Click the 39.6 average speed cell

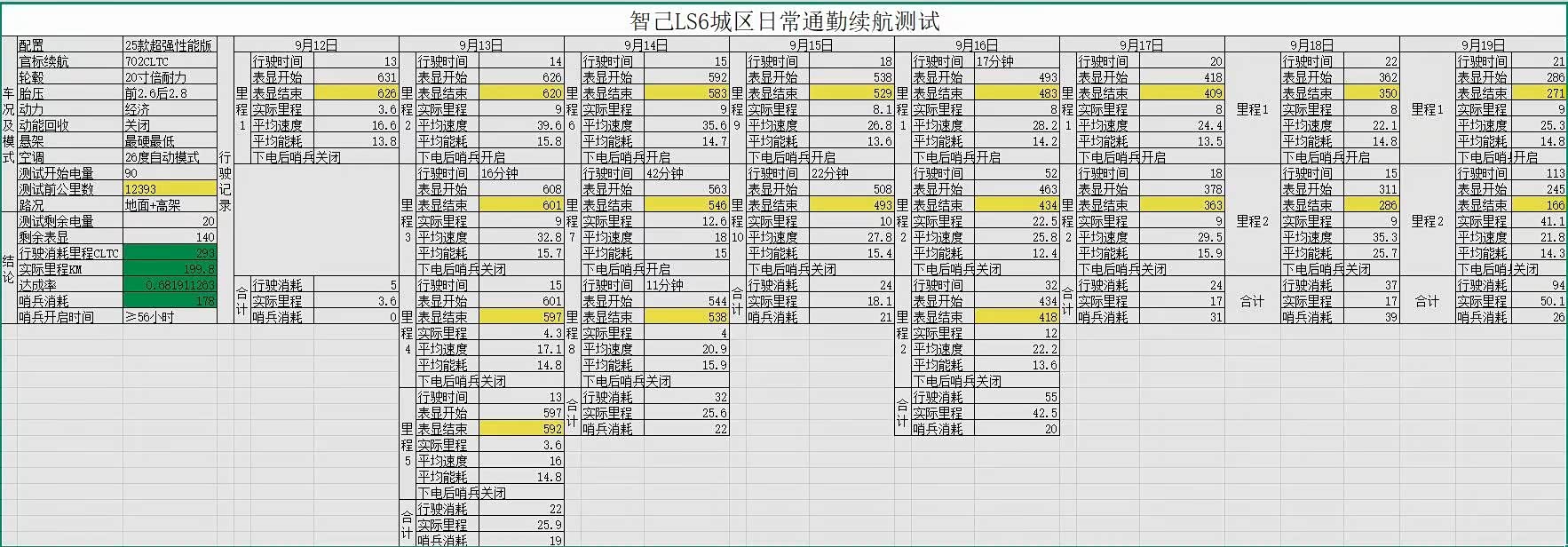coord(522,125)
